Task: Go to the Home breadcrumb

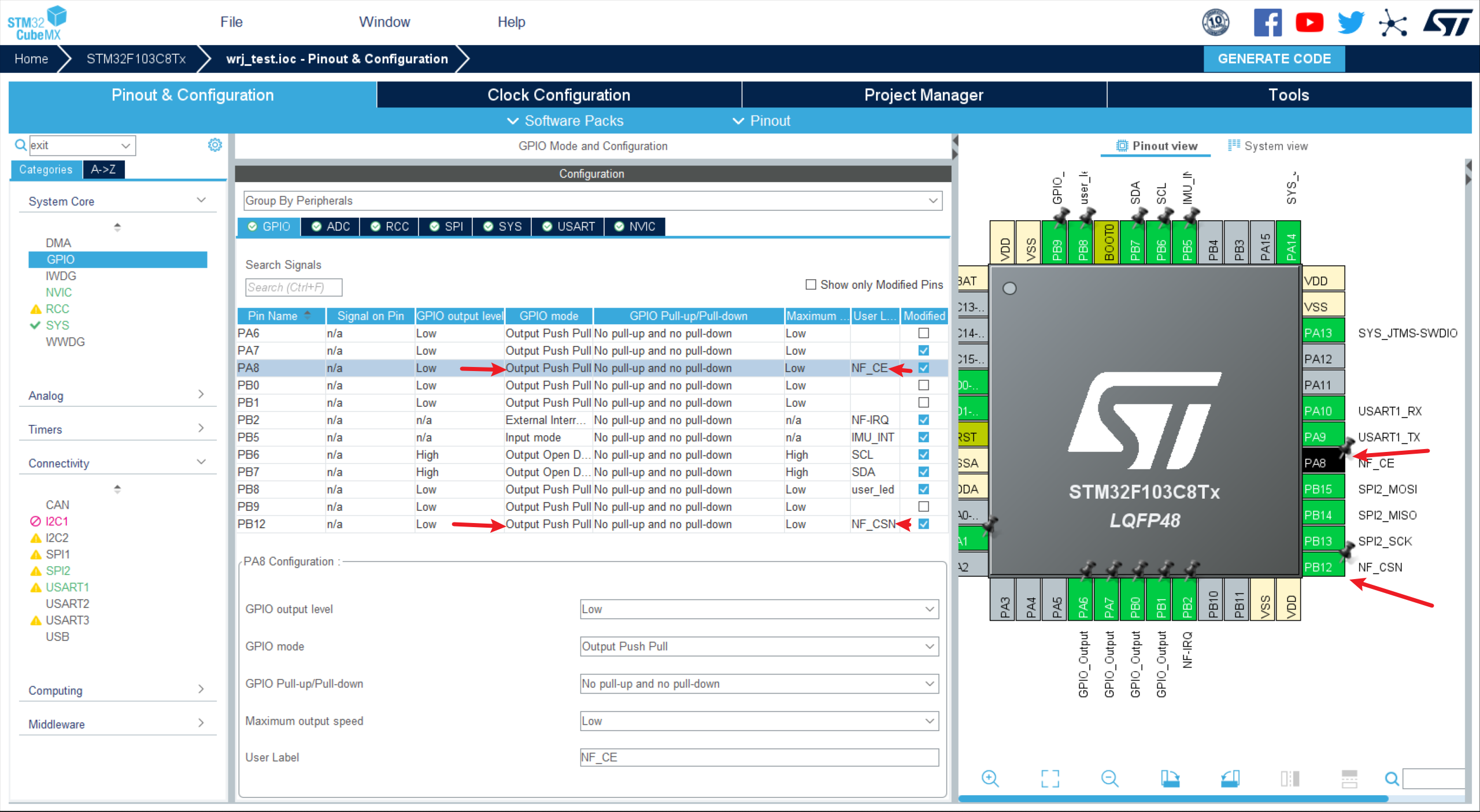Action: click(x=31, y=59)
